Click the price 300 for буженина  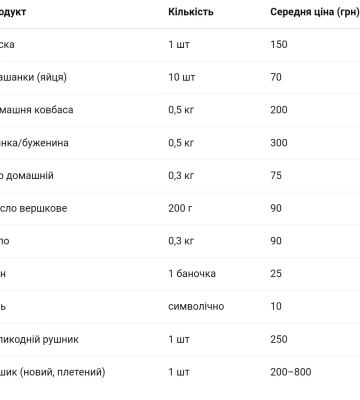[279, 143]
